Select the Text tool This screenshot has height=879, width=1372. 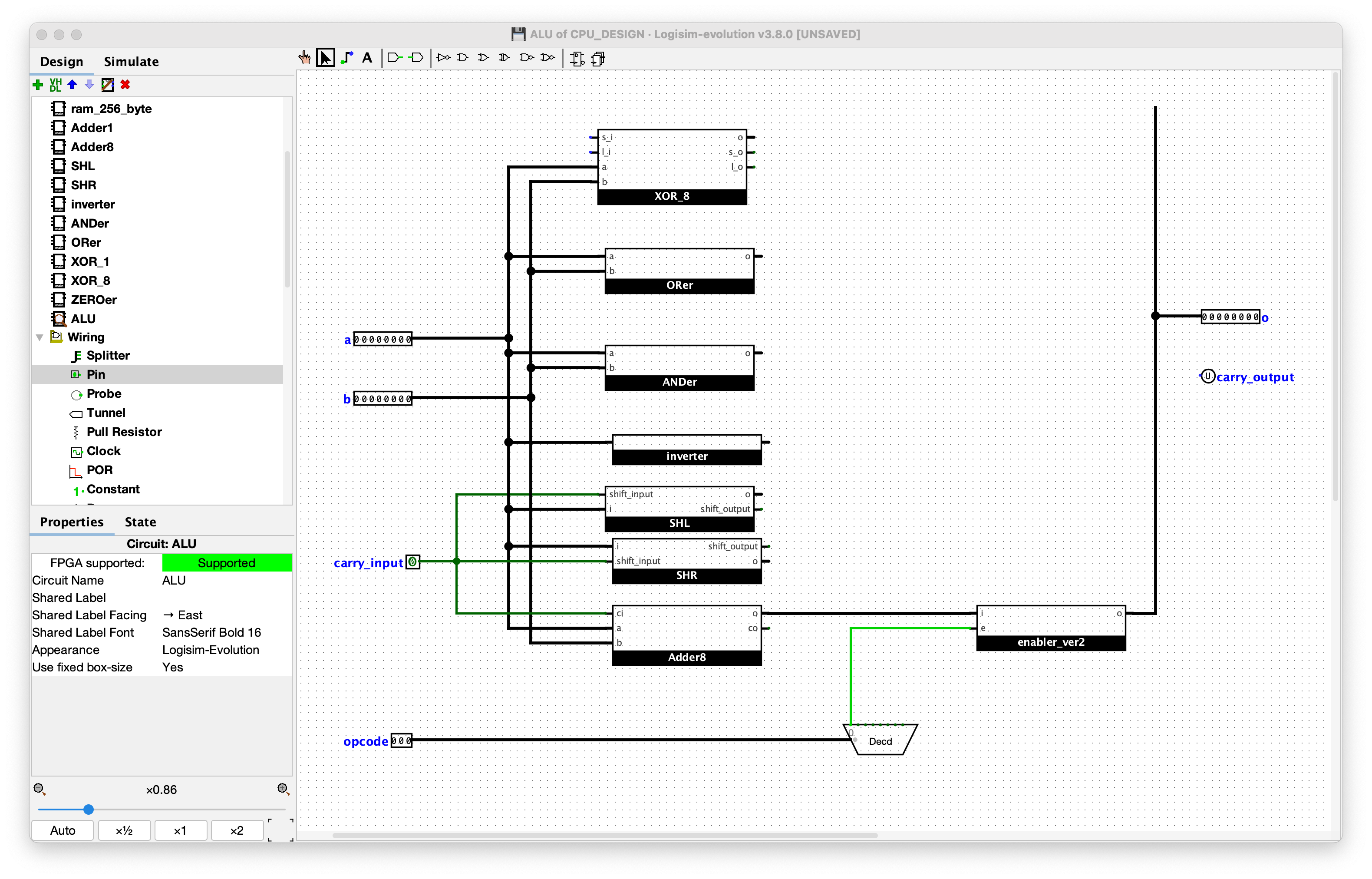tap(367, 58)
